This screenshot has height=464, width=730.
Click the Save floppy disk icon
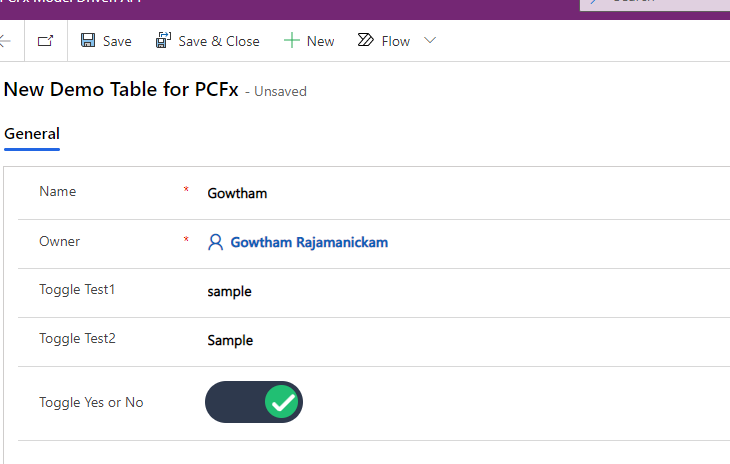coord(88,41)
